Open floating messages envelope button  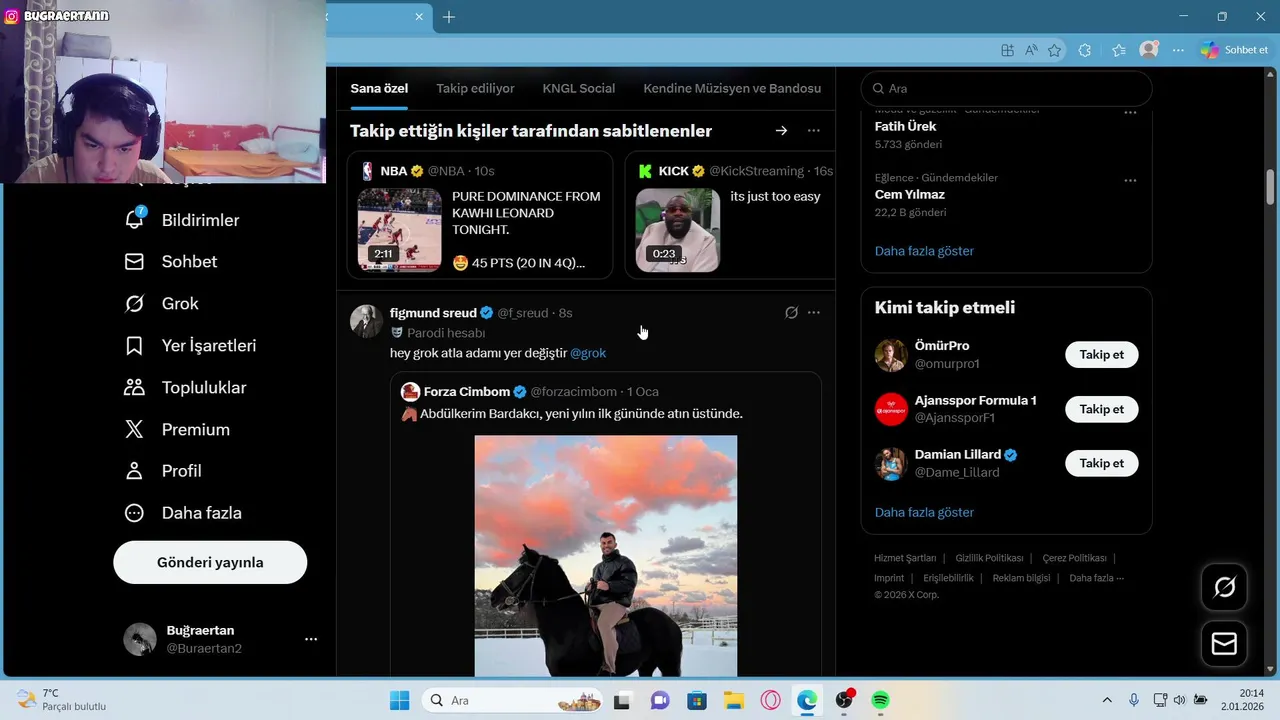[1224, 643]
